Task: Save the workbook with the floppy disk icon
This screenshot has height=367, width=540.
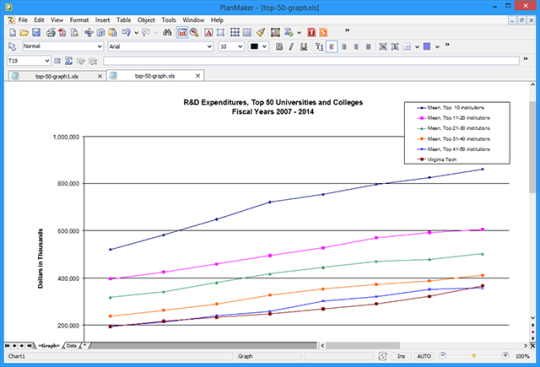Action: pos(36,32)
